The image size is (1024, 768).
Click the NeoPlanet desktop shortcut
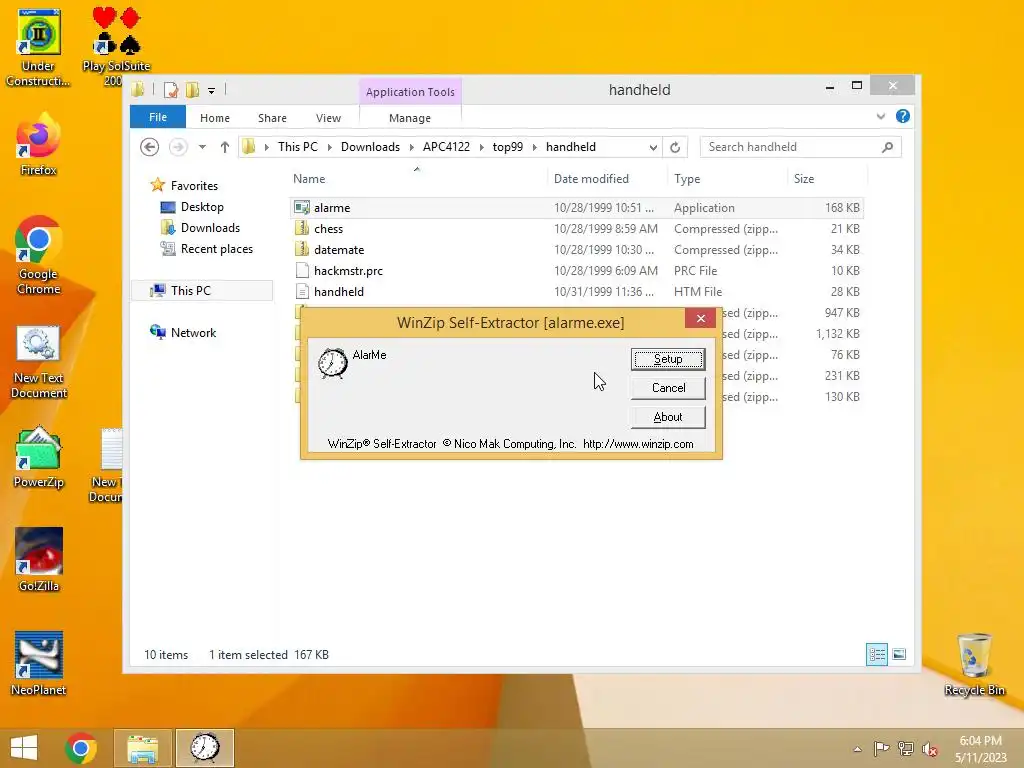(x=39, y=664)
